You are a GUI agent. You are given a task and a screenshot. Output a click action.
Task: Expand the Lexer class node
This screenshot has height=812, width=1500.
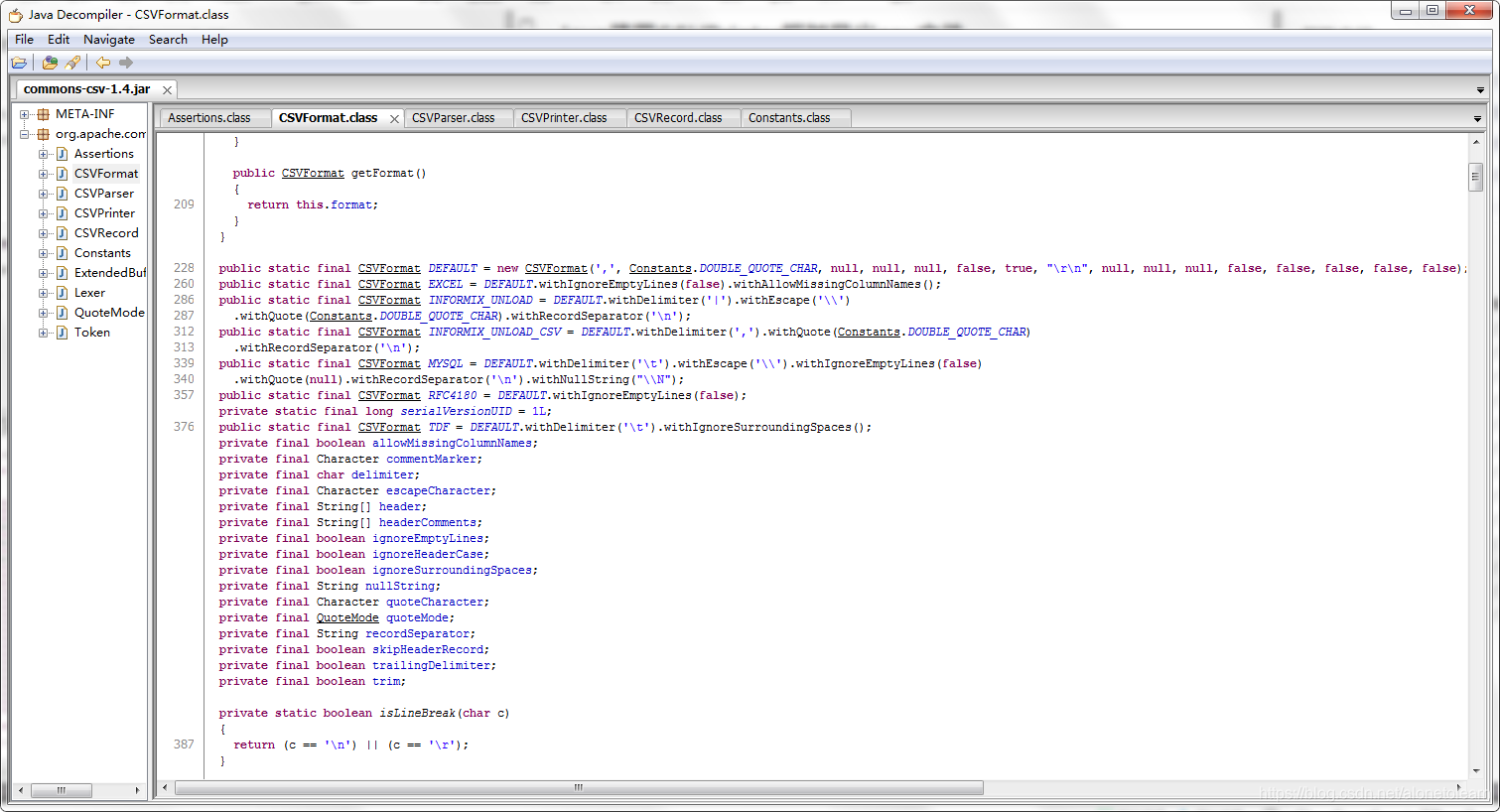click(x=43, y=293)
